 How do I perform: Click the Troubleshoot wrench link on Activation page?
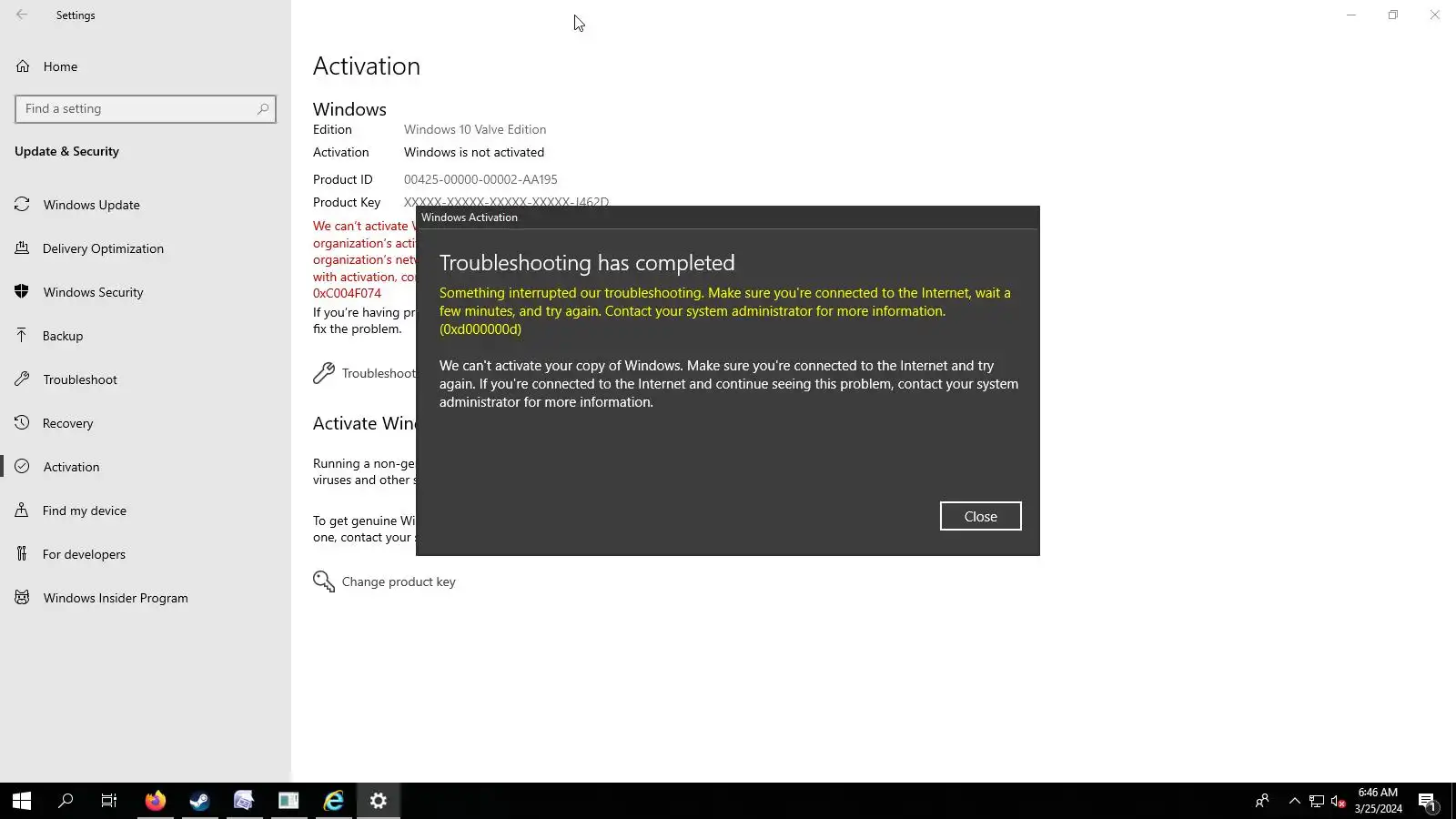[x=364, y=373]
